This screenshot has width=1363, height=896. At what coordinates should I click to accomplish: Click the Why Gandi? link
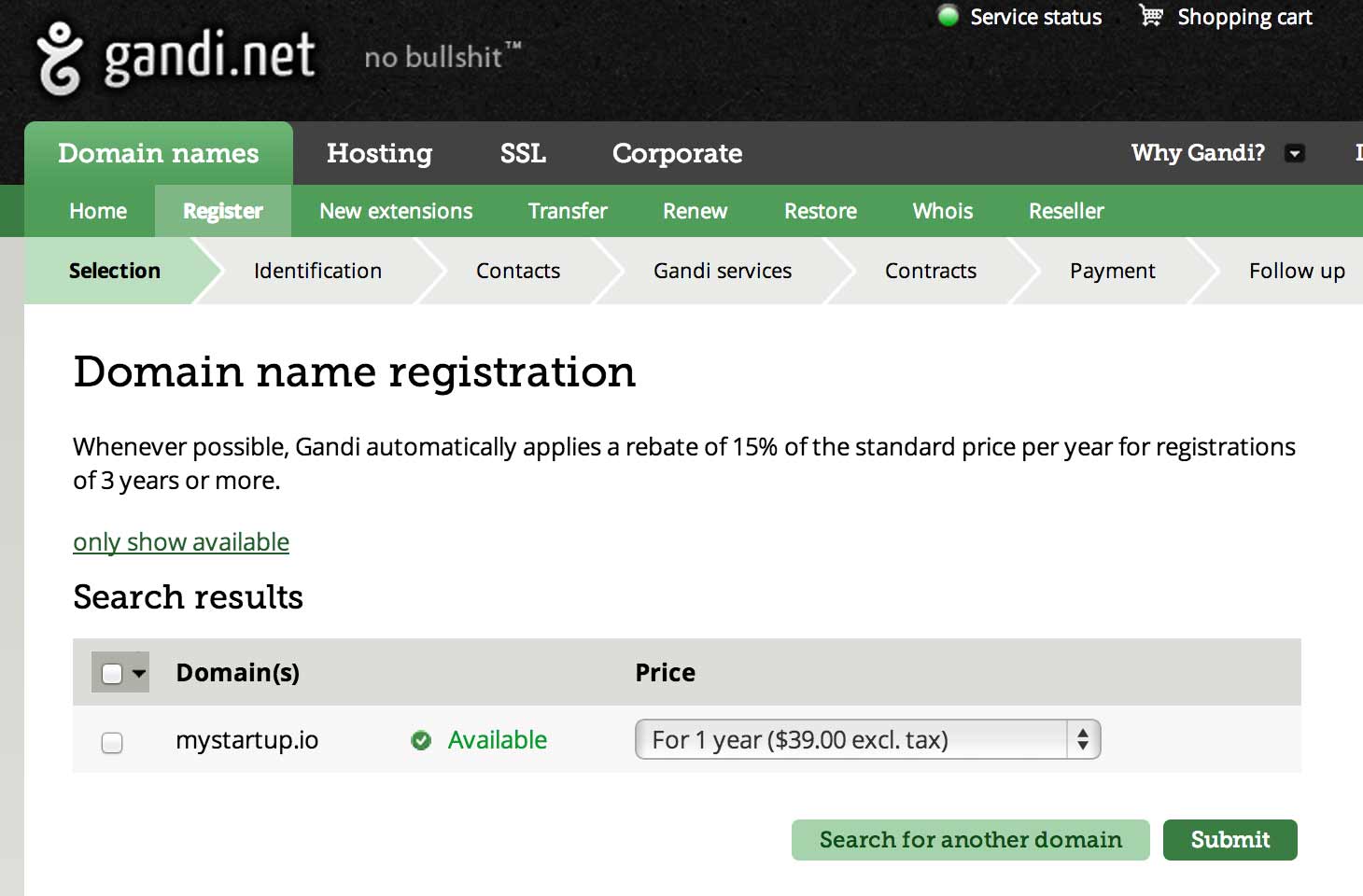coord(1198,153)
